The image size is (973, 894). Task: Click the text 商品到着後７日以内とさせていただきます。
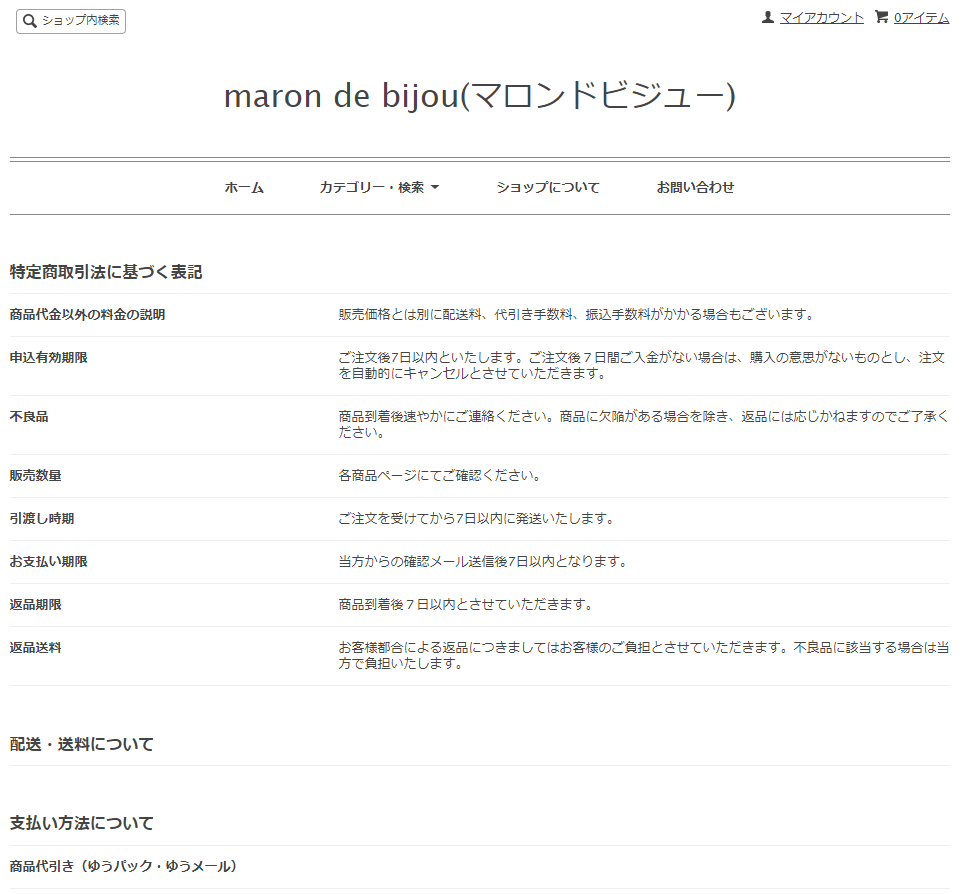point(467,604)
